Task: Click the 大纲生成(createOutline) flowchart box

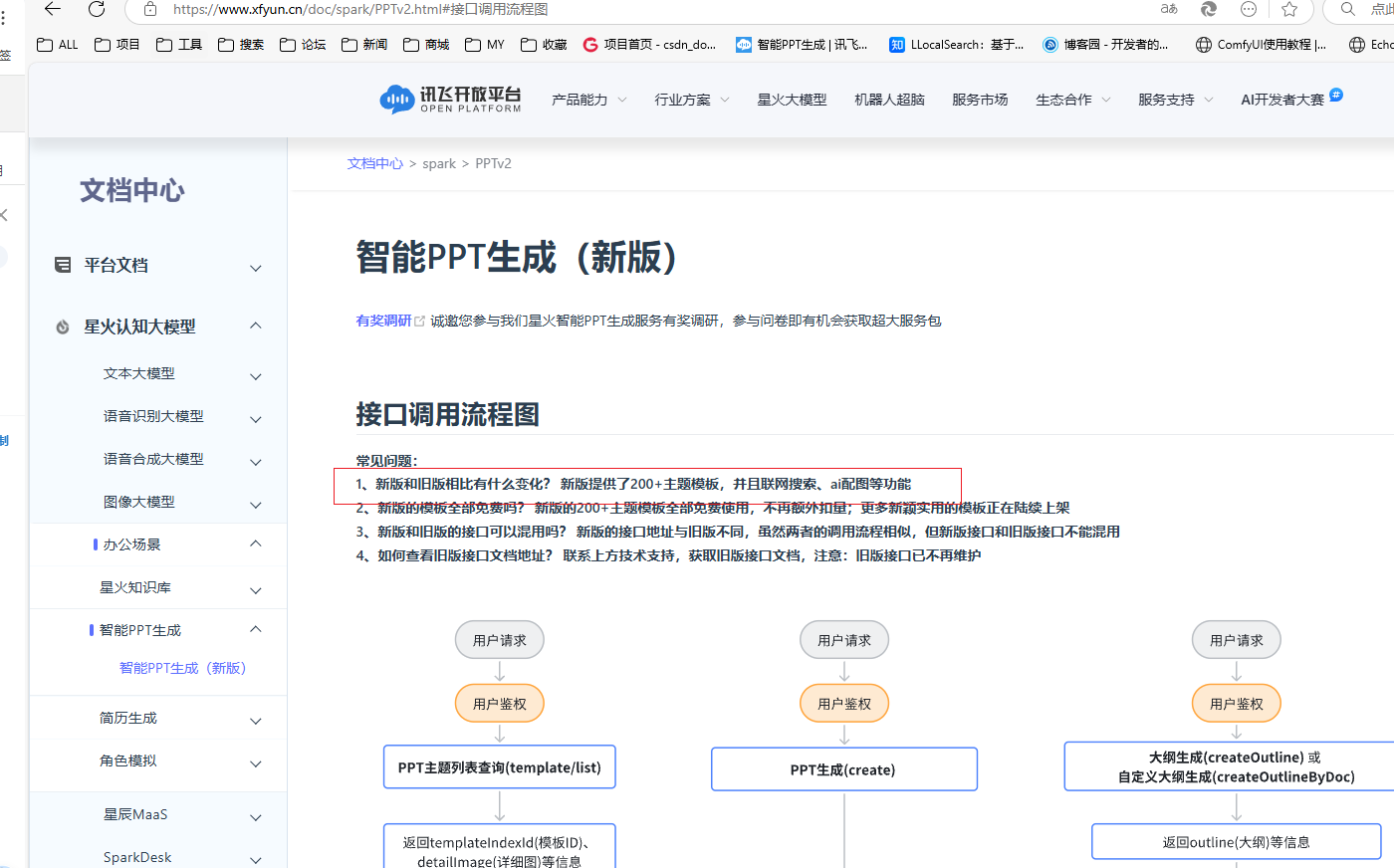Action: [x=1230, y=766]
